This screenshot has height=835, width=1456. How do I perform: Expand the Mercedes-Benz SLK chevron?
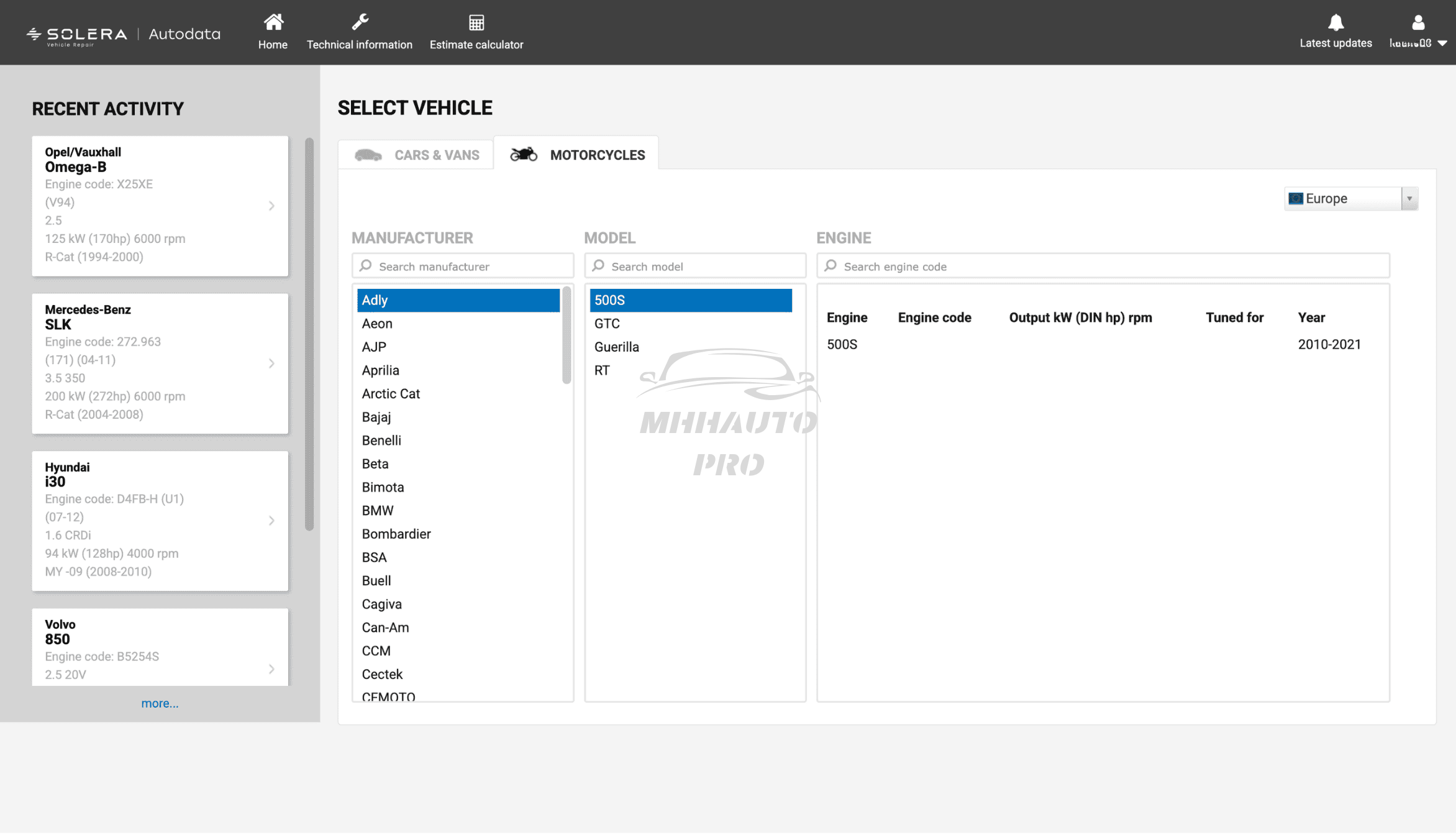coord(271,363)
